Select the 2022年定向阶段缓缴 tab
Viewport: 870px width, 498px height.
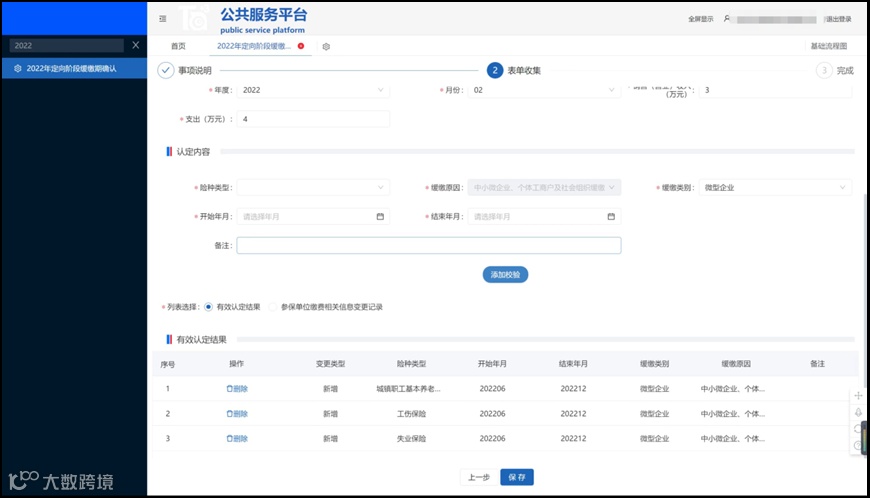254,46
